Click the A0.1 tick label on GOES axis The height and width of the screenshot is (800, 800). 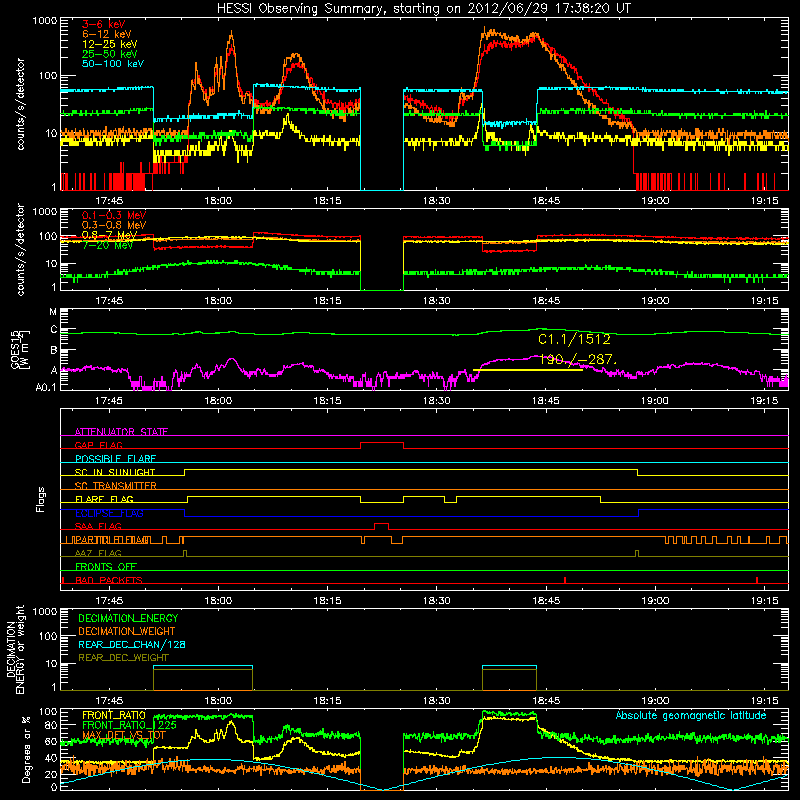[x=46, y=387]
